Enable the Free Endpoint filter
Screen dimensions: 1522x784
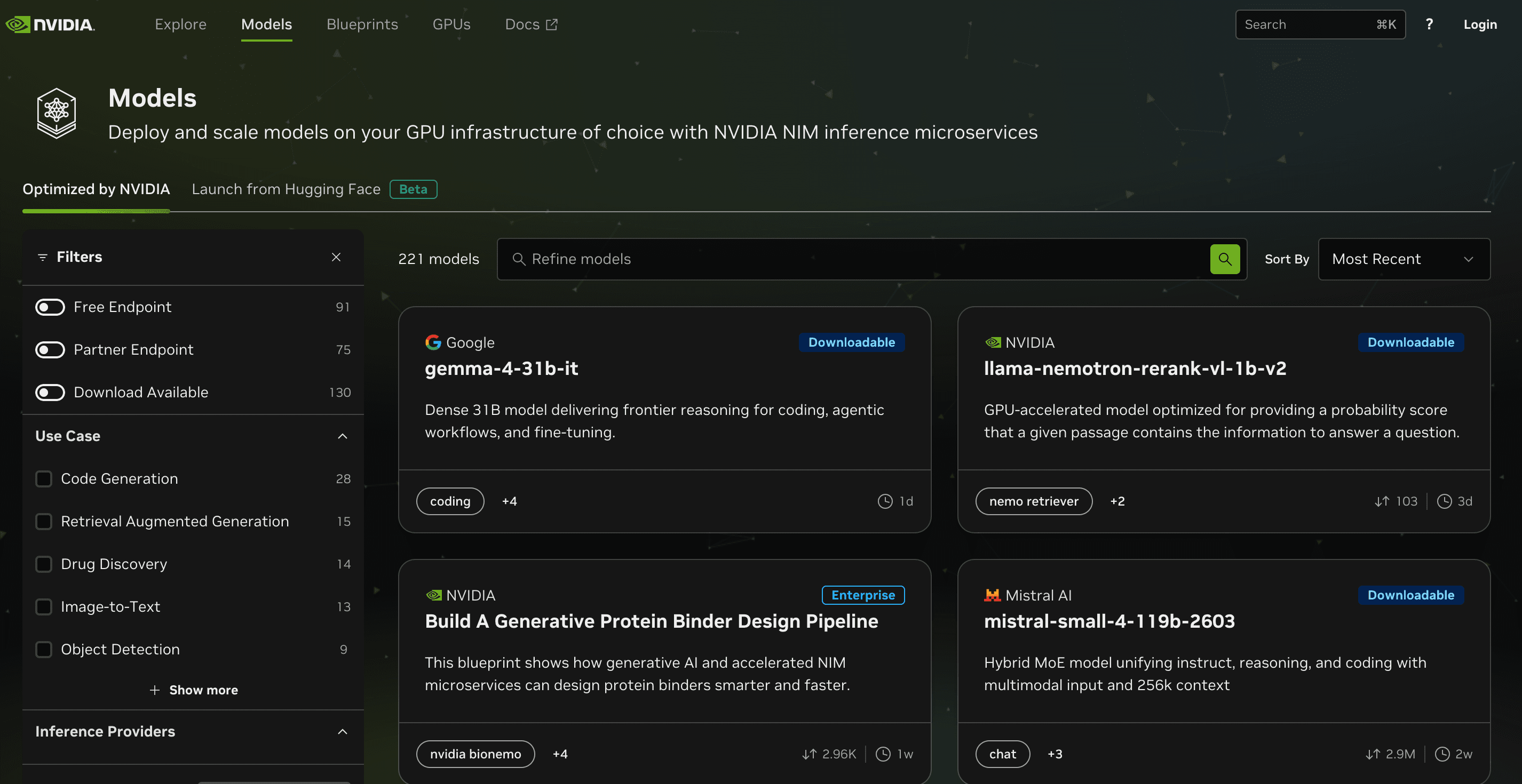click(x=50, y=307)
